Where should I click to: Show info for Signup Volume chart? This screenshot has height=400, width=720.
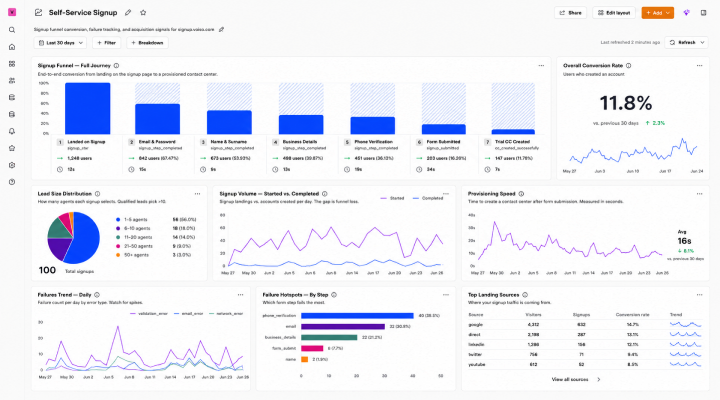(x=325, y=194)
